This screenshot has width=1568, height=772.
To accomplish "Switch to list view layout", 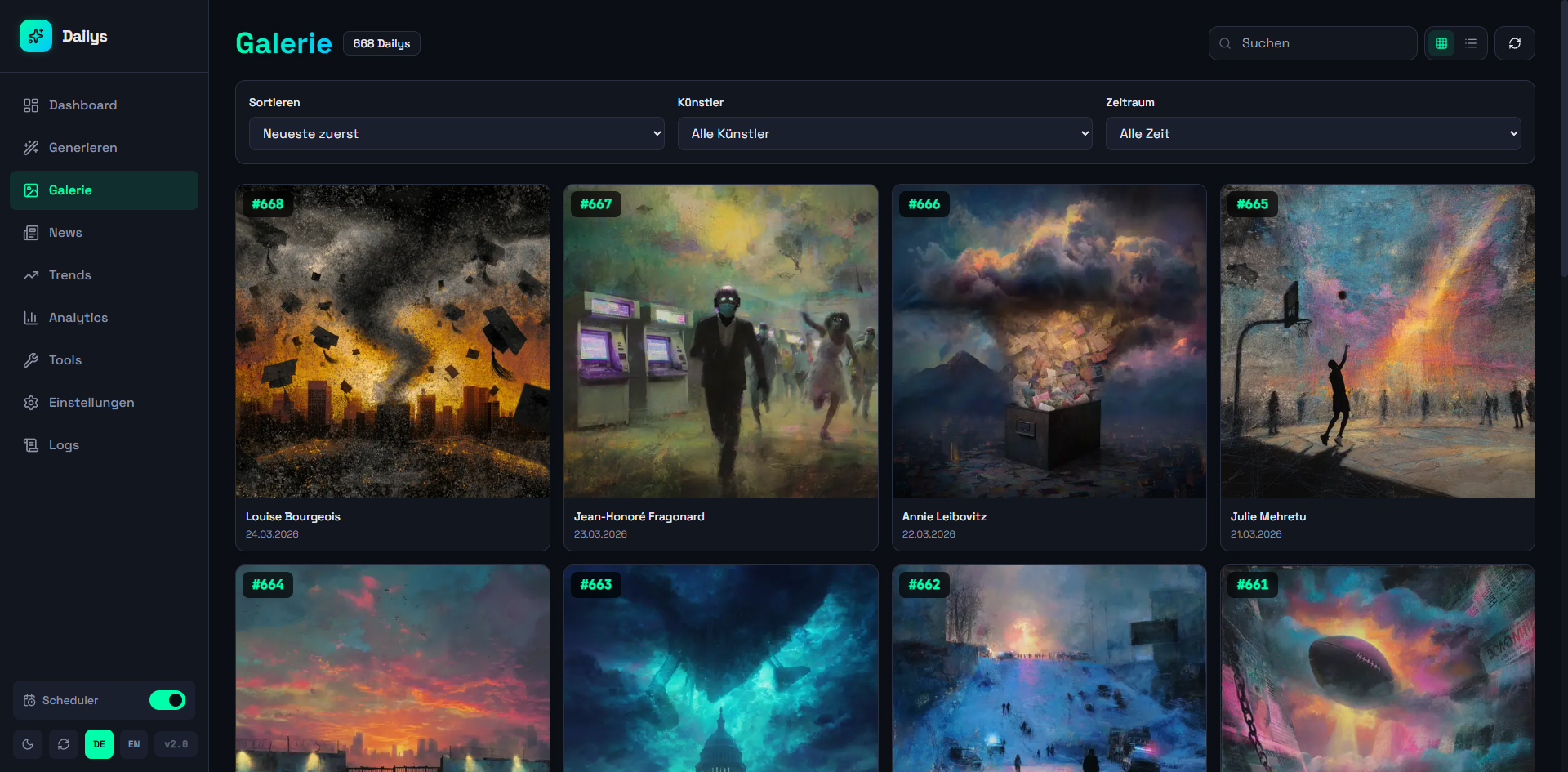I will click(1471, 43).
